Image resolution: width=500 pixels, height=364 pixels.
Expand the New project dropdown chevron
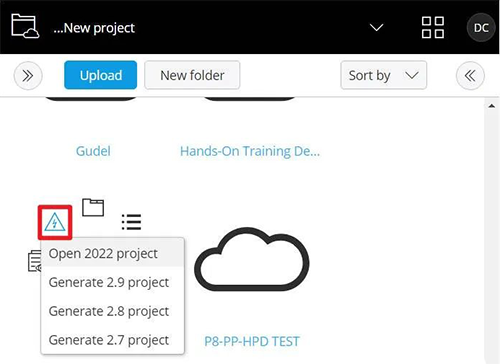377,27
